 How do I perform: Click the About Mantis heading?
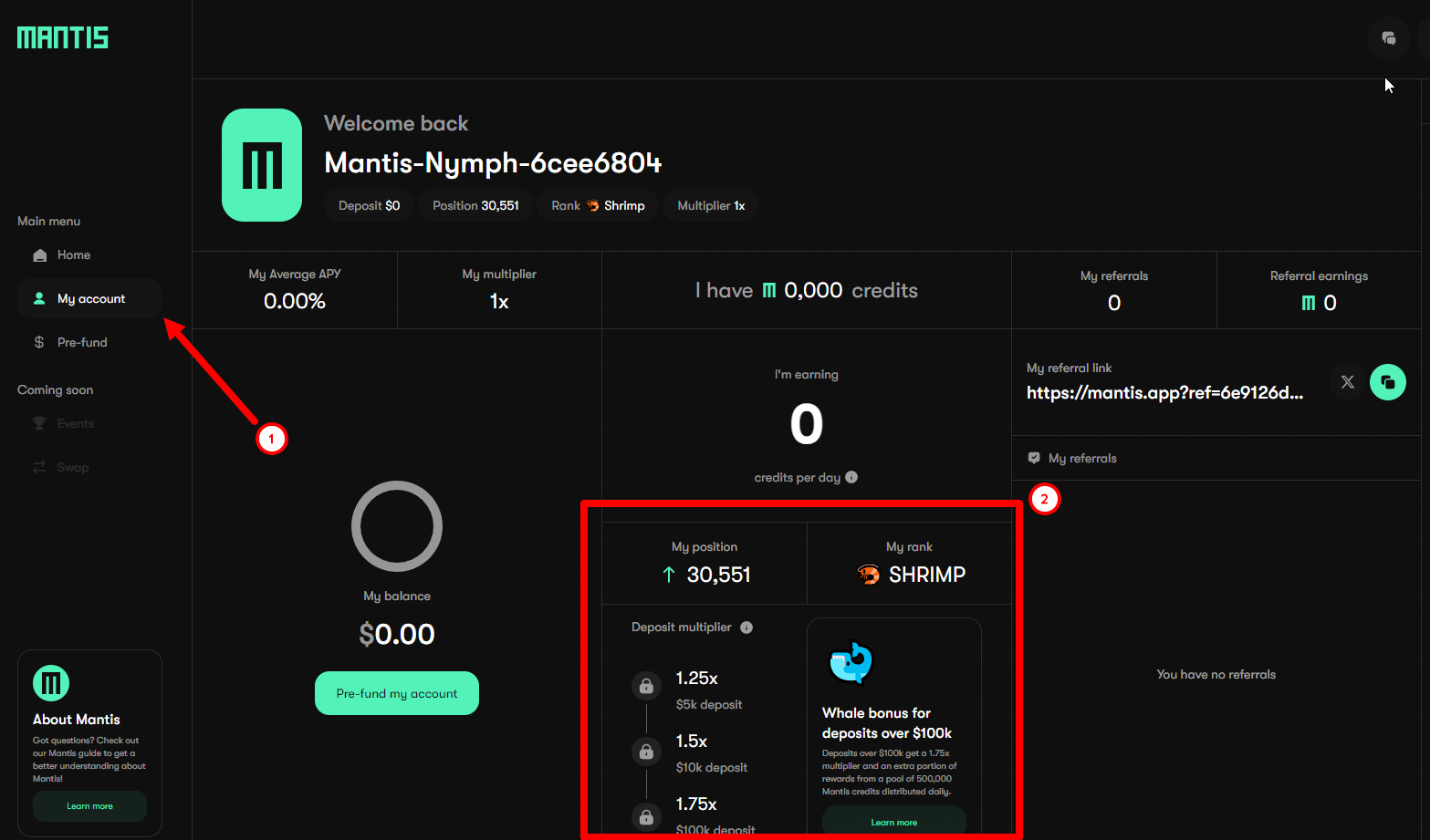(77, 720)
